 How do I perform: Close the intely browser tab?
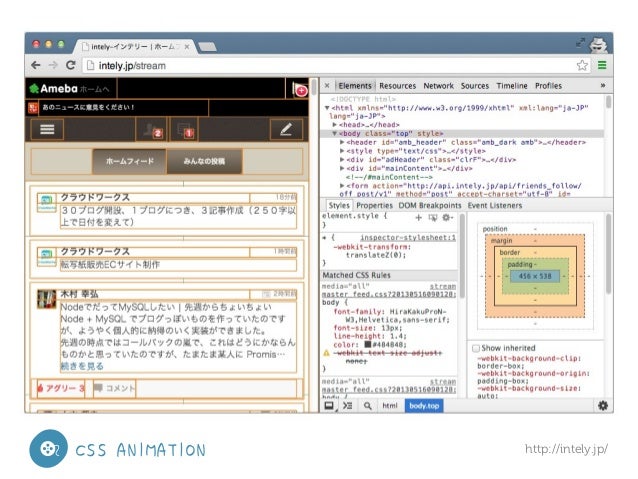pos(187,47)
